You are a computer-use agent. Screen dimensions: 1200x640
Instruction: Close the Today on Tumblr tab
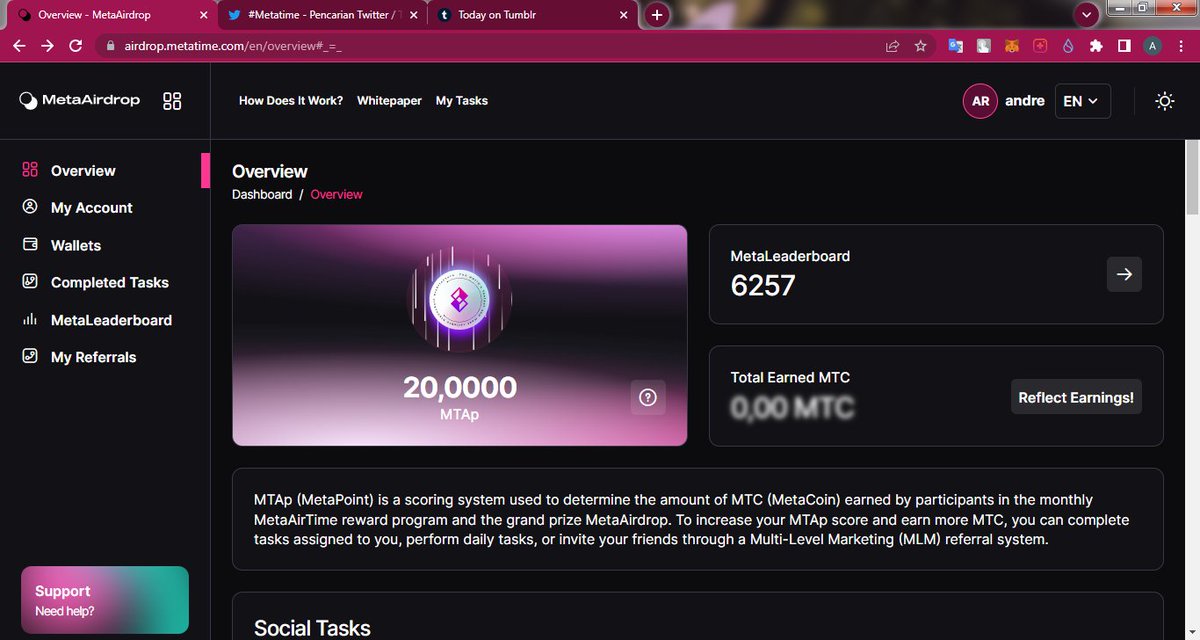point(624,15)
